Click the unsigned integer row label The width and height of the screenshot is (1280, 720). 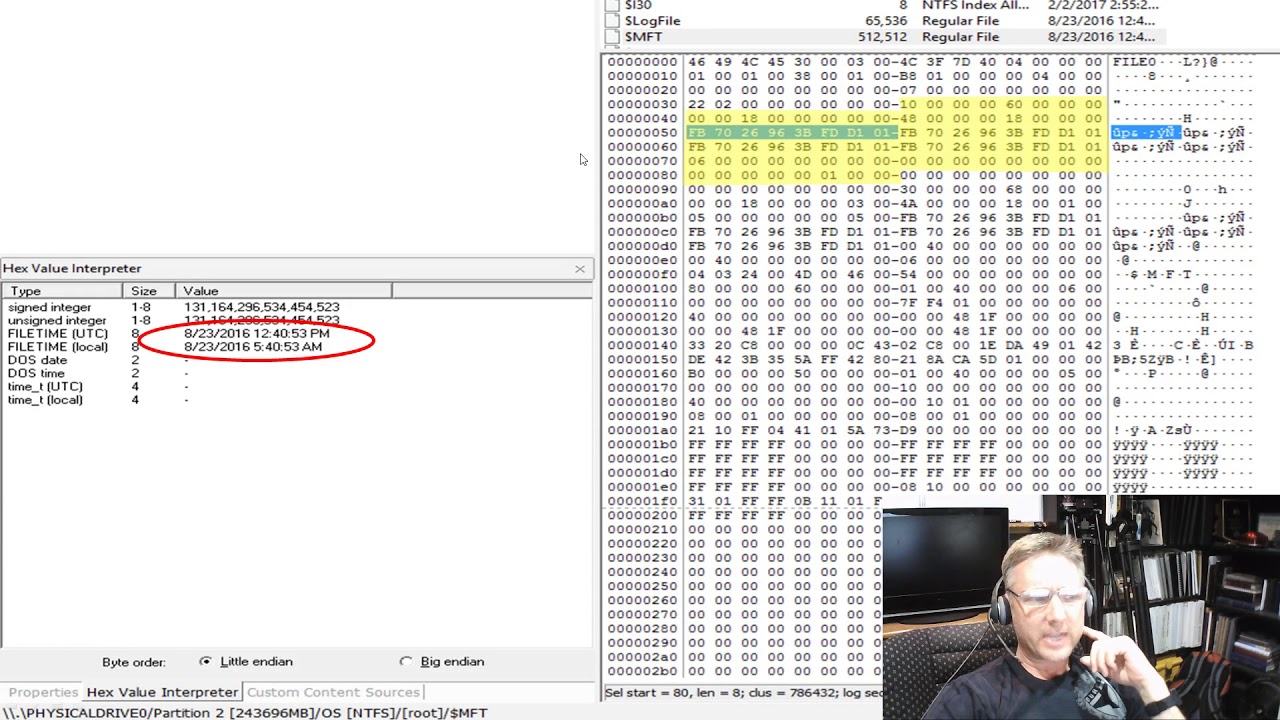tap(57, 321)
